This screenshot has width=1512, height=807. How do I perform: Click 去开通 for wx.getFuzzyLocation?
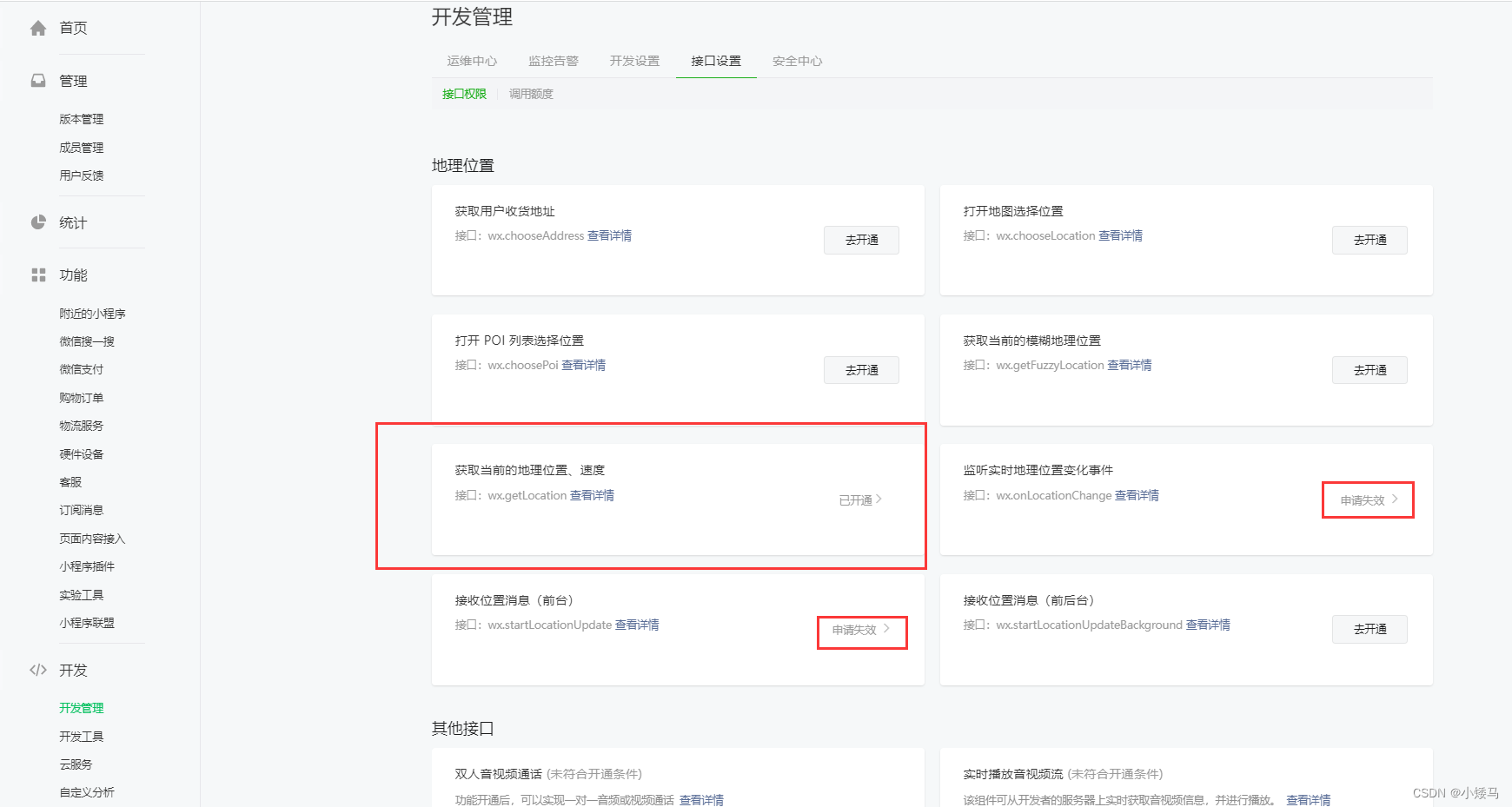point(1369,369)
